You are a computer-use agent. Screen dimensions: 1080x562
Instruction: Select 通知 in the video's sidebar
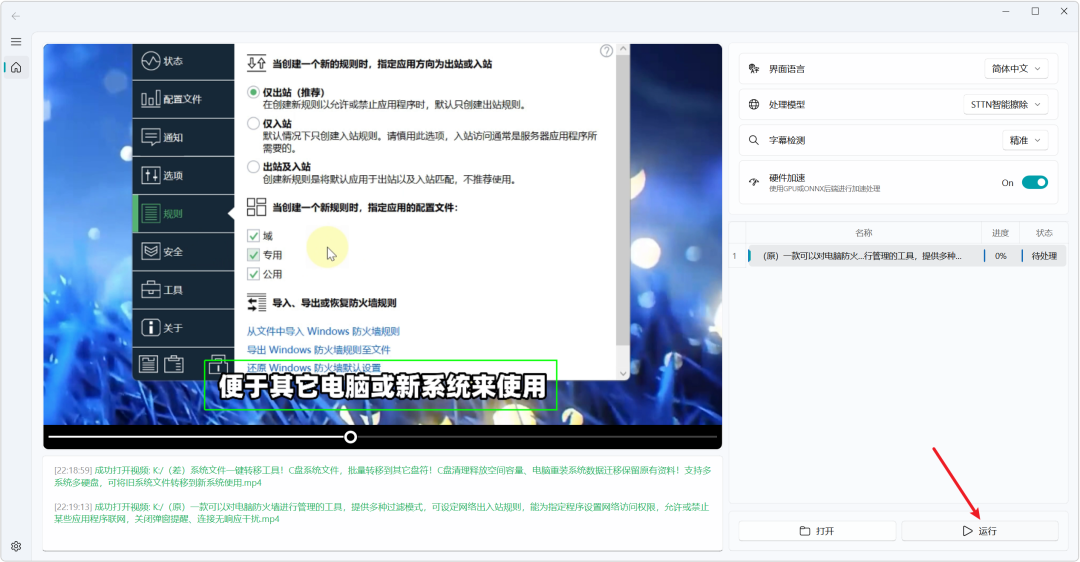[183, 137]
